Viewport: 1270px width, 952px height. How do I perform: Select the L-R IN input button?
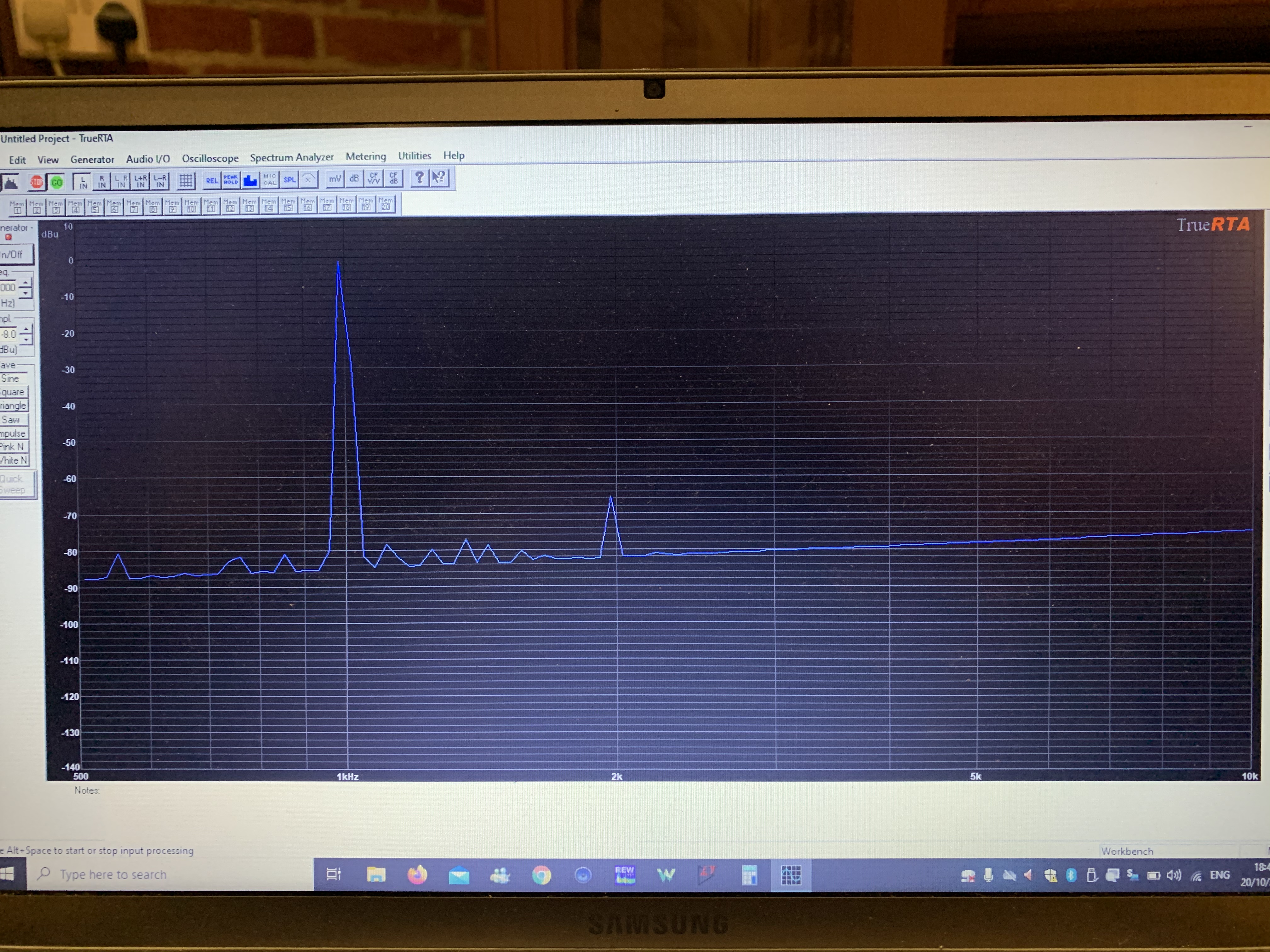160,181
